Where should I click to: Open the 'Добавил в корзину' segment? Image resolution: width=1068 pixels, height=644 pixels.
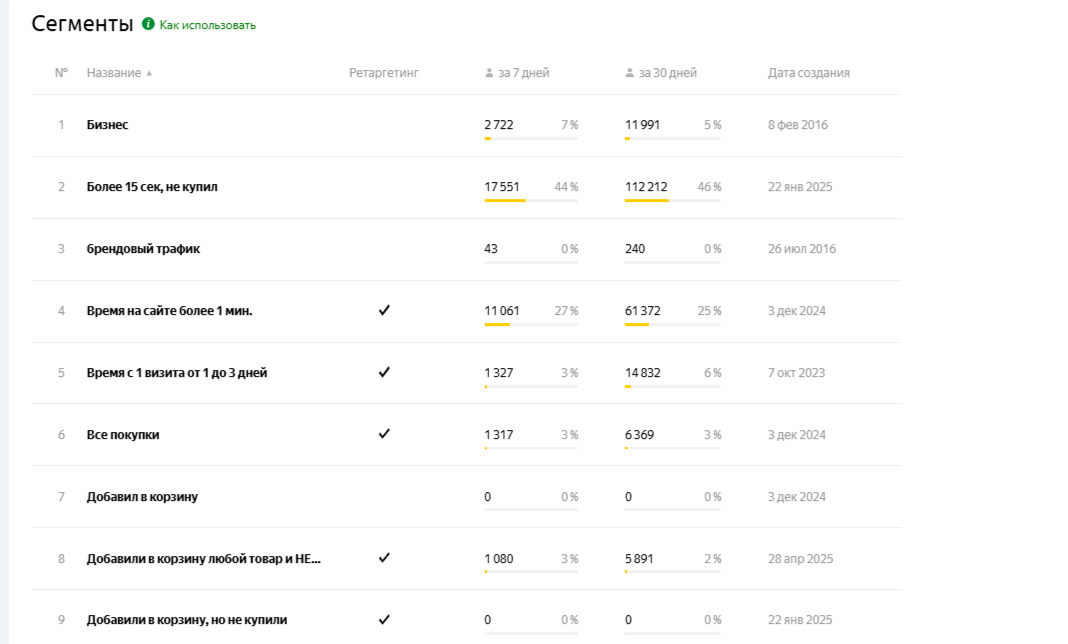142,497
